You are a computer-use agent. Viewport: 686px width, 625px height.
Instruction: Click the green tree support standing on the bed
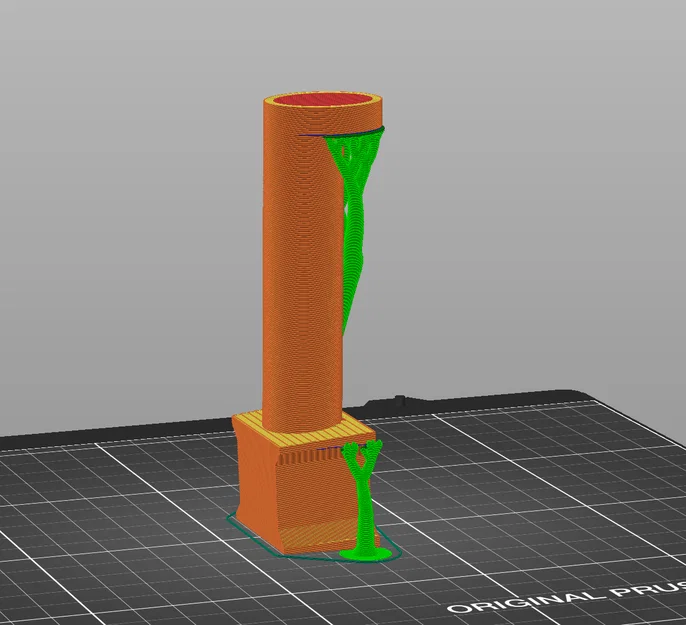(364, 503)
